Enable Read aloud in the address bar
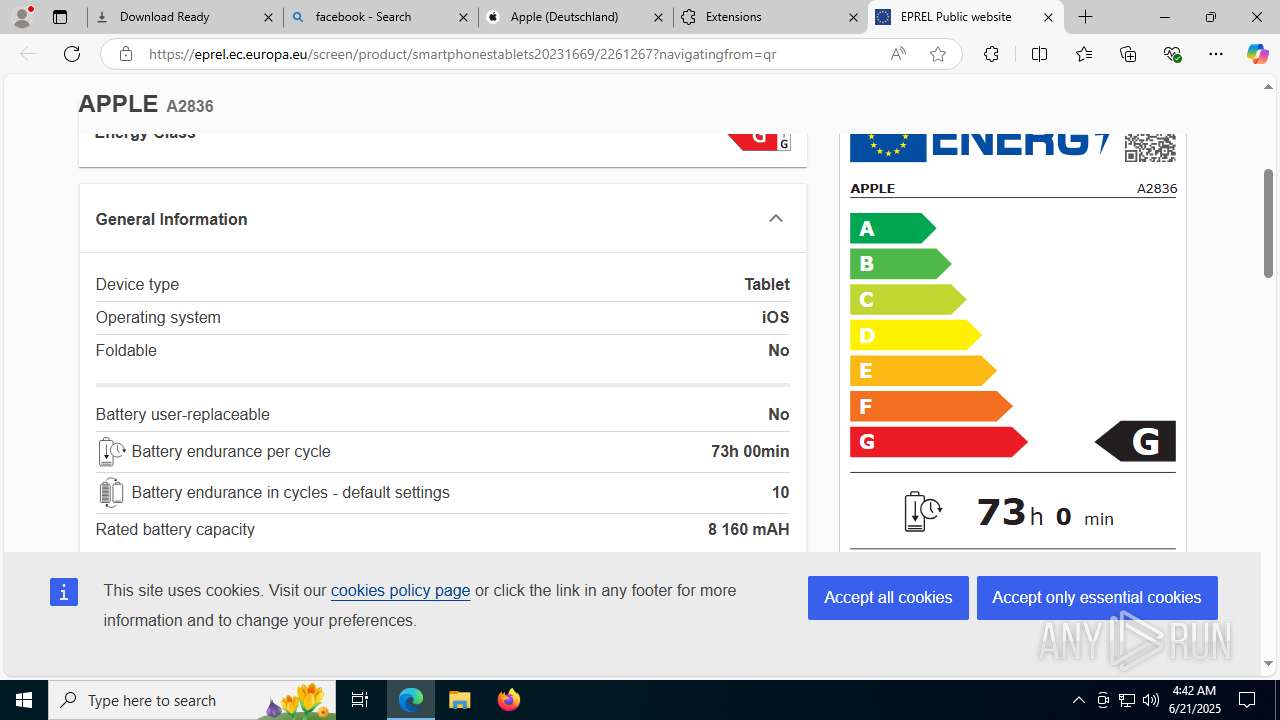This screenshot has height=720, width=1280. pos(898,54)
